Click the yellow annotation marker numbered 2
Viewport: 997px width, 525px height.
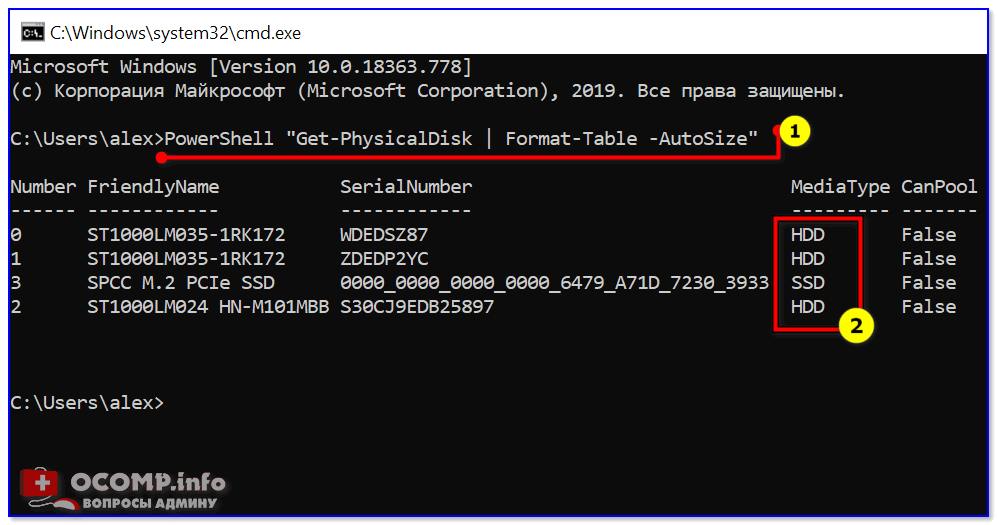[855, 325]
